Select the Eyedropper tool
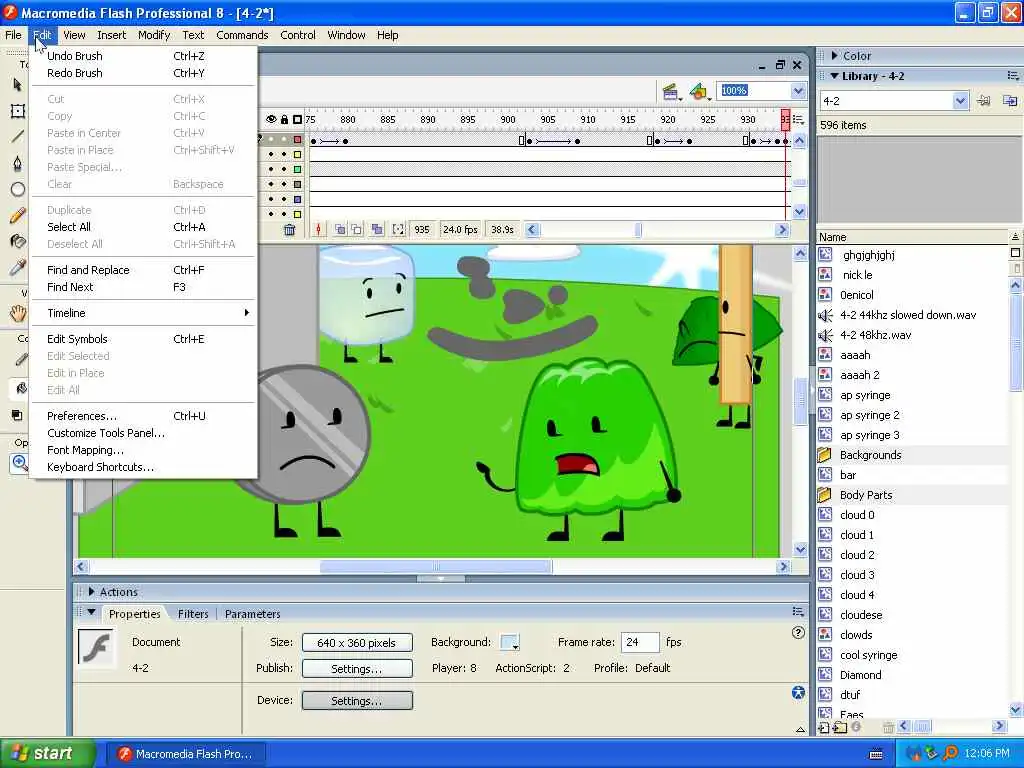The image size is (1024, 768). pyautogui.click(x=18, y=267)
